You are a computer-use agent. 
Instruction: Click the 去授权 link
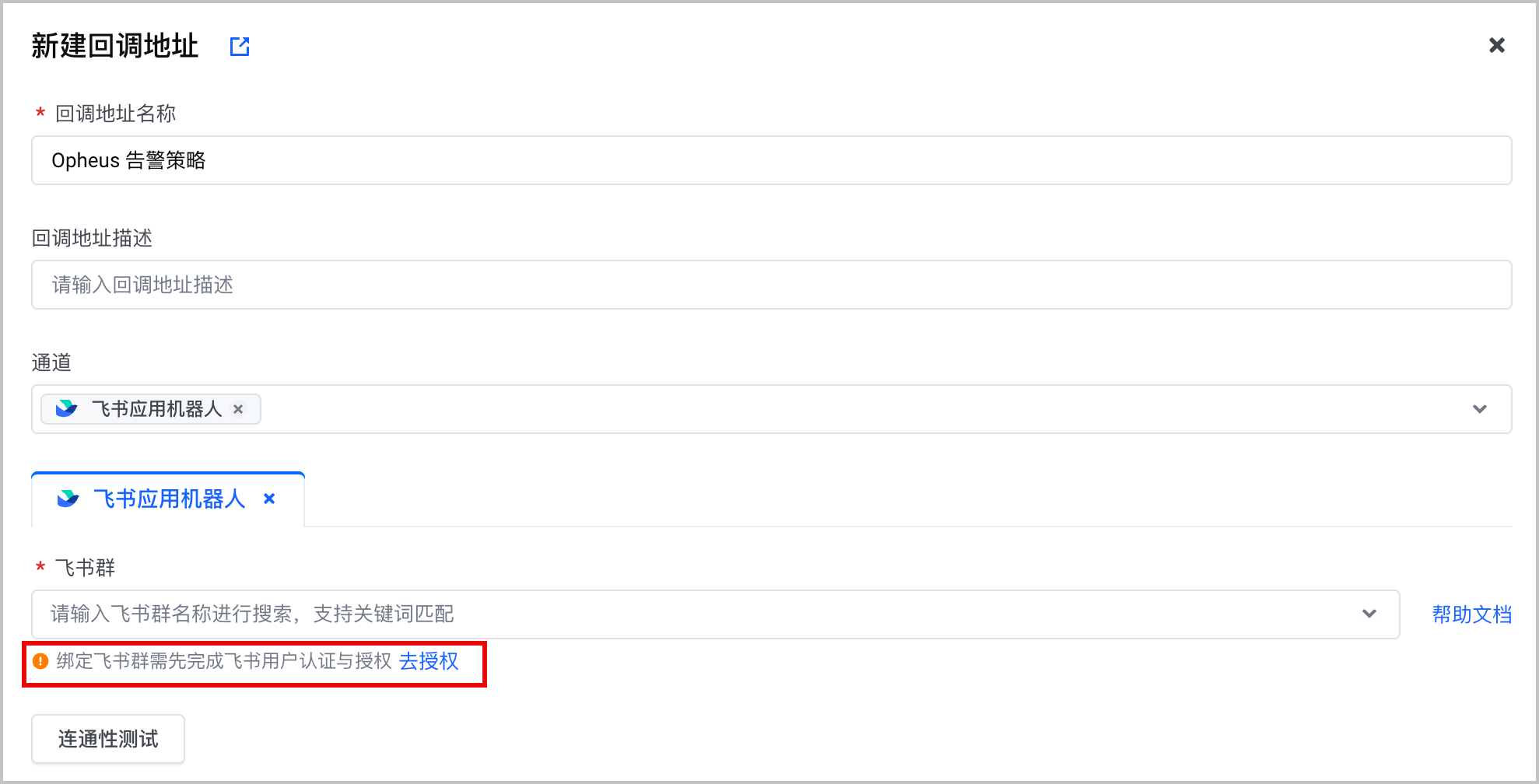pos(429,661)
